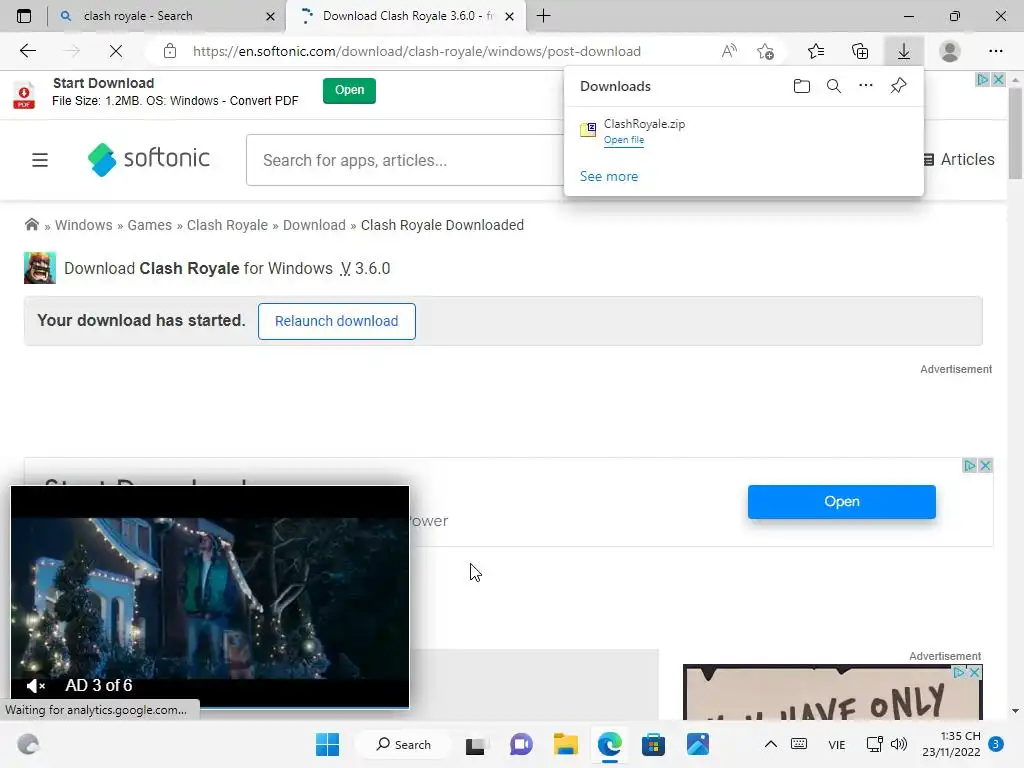Click the Microsoft Edge taskbar icon
The width and height of the screenshot is (1024, 768).
(609, 744)
